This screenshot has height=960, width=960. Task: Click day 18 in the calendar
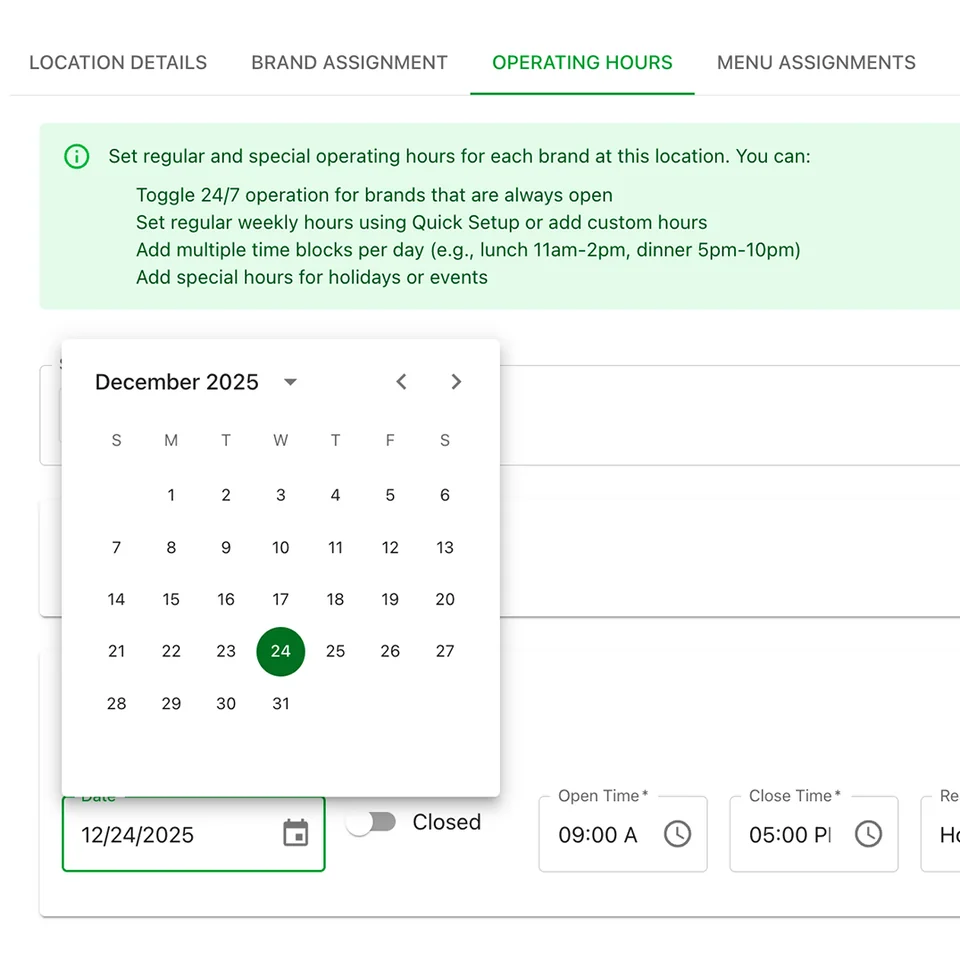[336, 599]
